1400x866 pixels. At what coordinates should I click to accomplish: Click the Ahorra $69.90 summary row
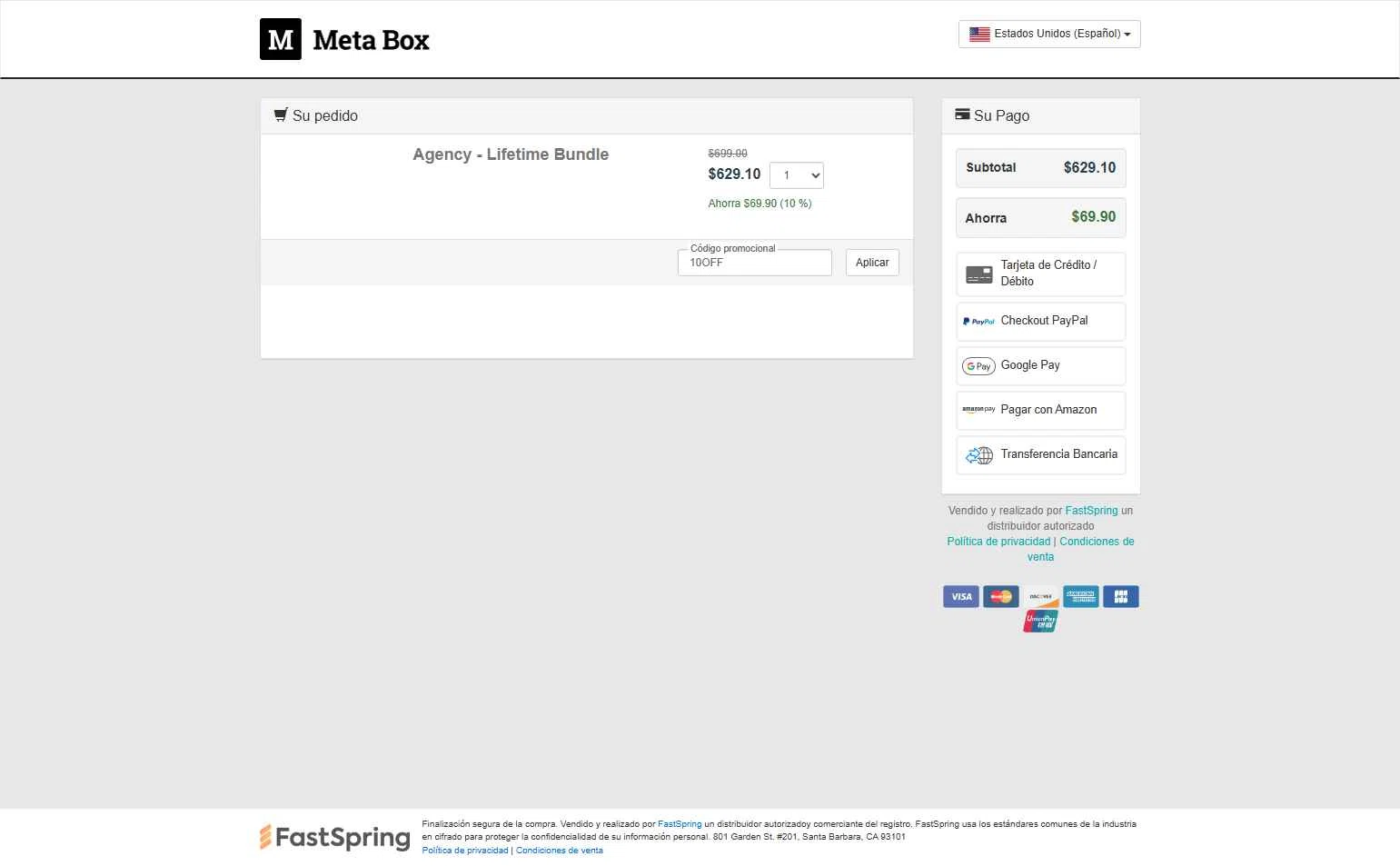pos(1041,217)
